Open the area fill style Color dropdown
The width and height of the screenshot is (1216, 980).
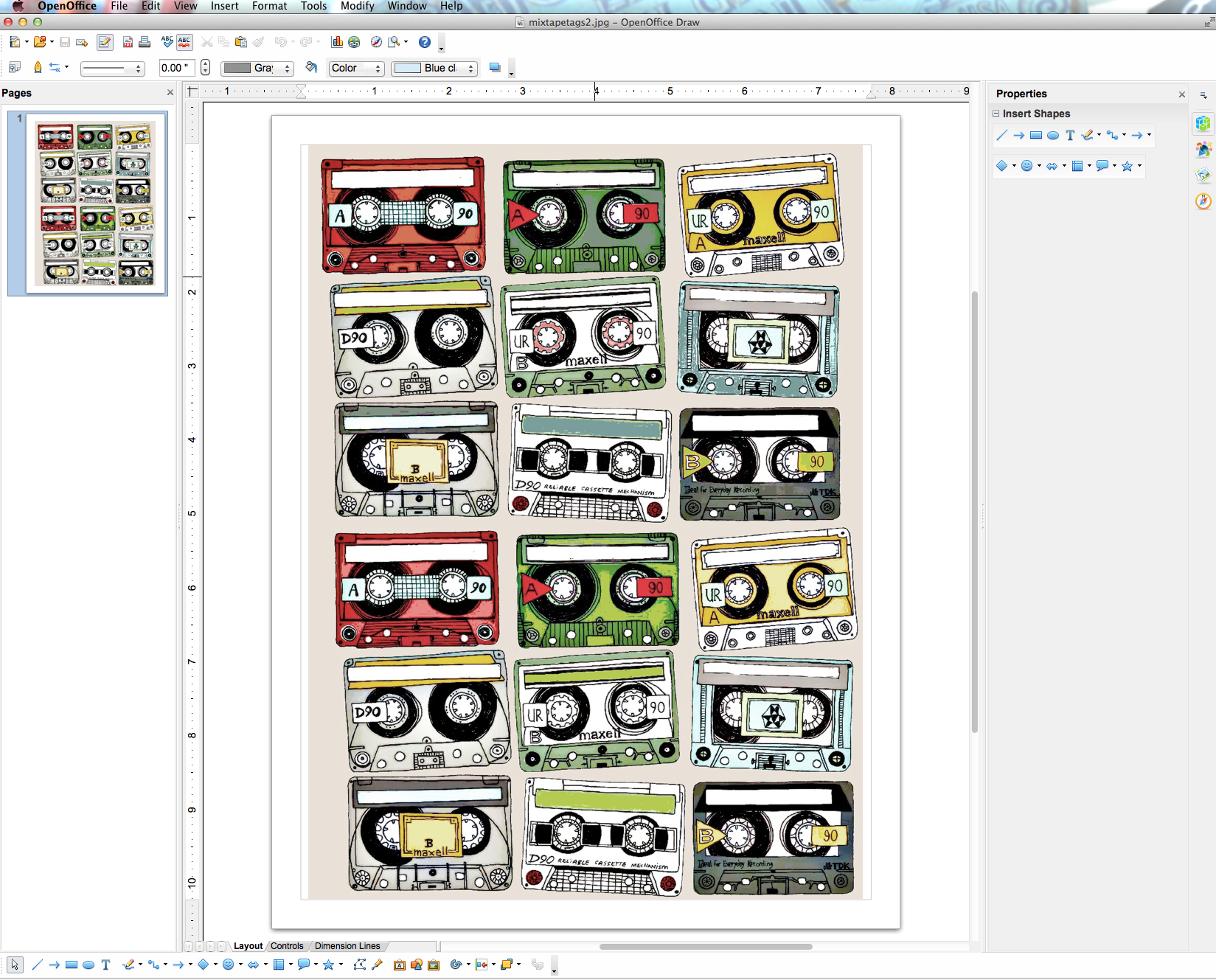click(357, 68)
